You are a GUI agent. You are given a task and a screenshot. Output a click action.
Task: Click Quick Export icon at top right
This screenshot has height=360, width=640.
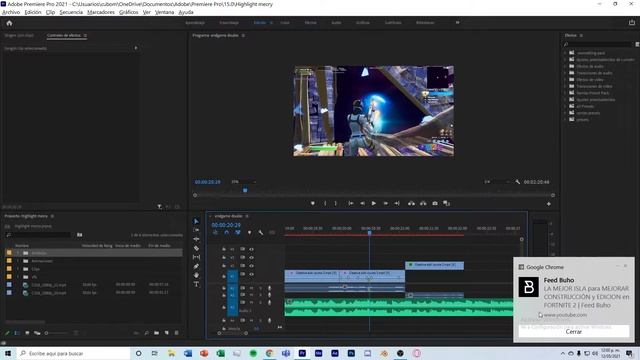pos(631,23)
